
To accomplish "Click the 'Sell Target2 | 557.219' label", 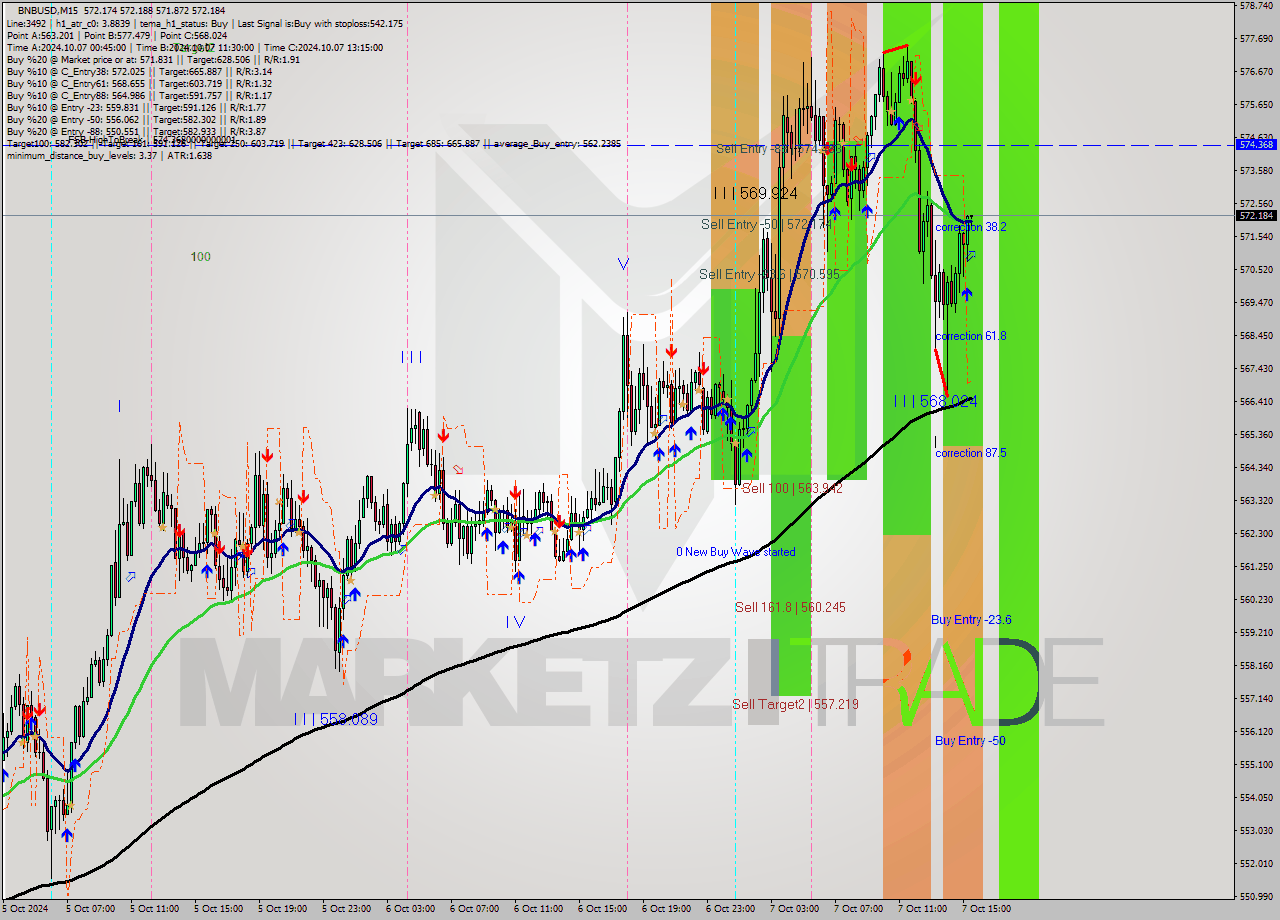I will click(x=795, y=704).
